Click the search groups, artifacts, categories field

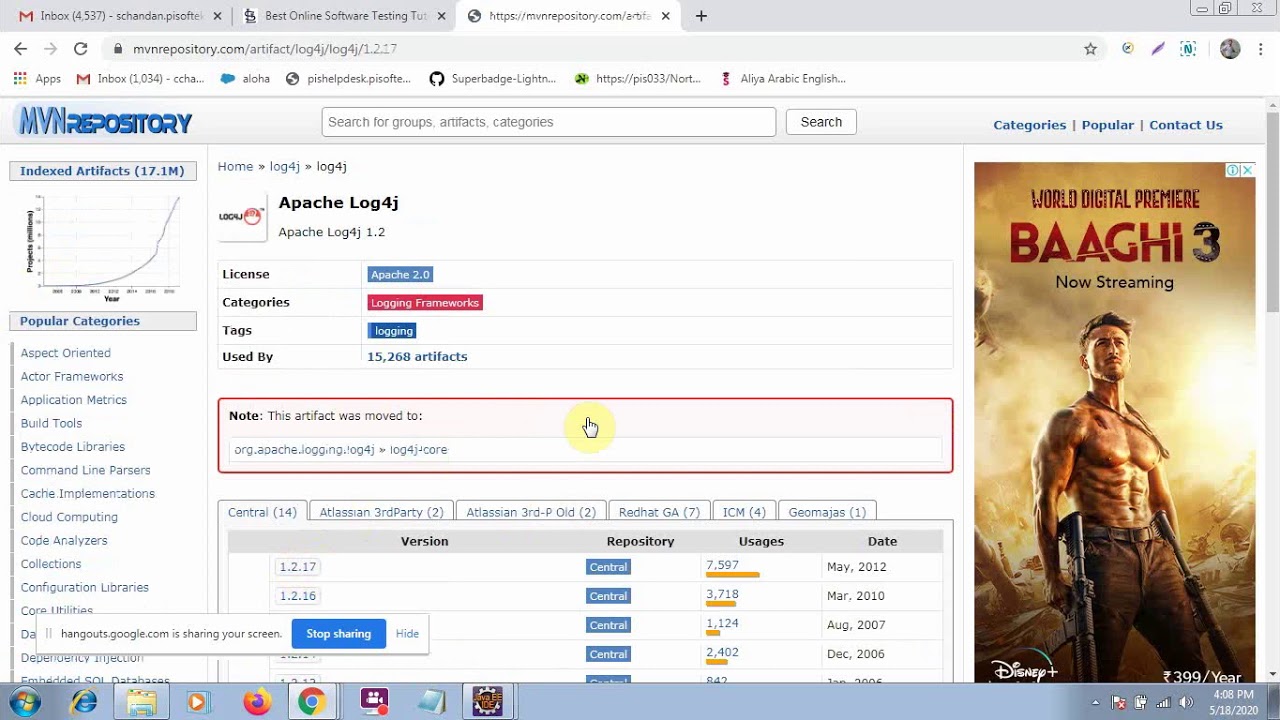pyautogui.click(x=548, y=122)
